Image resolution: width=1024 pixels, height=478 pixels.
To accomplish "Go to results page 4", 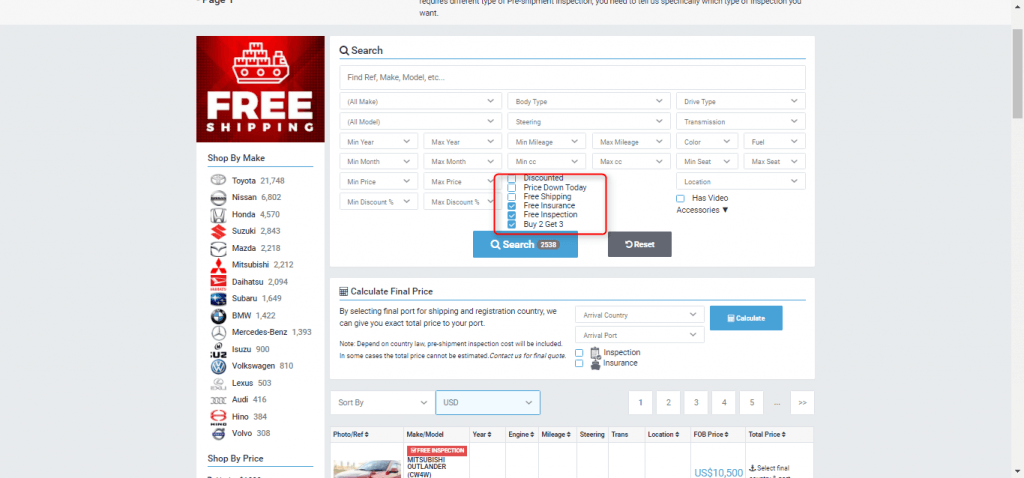I will [724, 402].
